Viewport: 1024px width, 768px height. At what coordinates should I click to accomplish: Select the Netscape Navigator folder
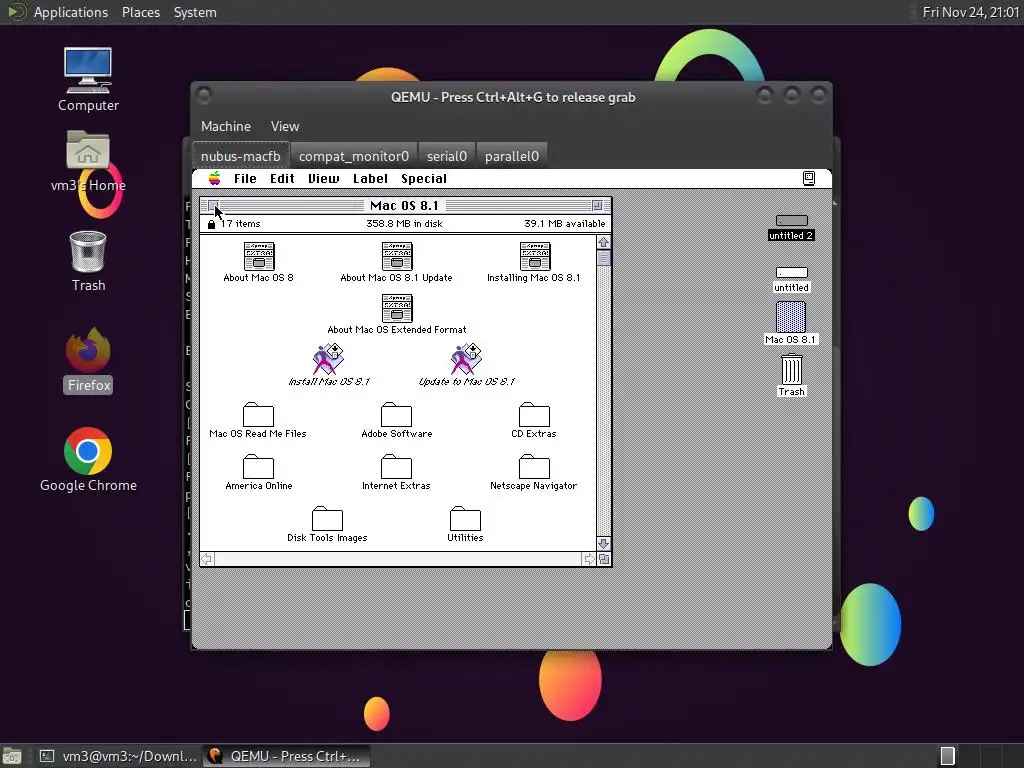pos(534,466)
